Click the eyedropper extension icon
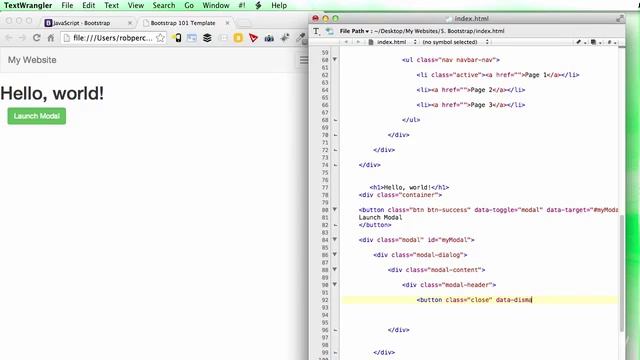640x360 pixels. pyautogui.click(x=300, y=38)
